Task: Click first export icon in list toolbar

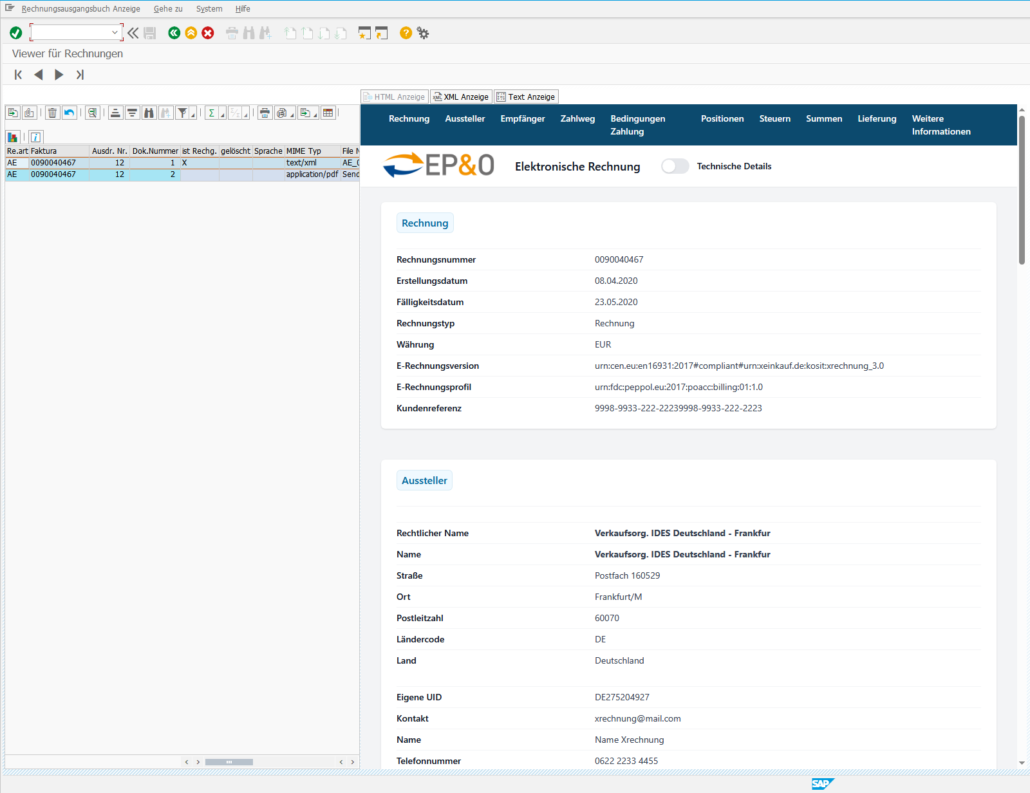Action: [x=12, y=113]
